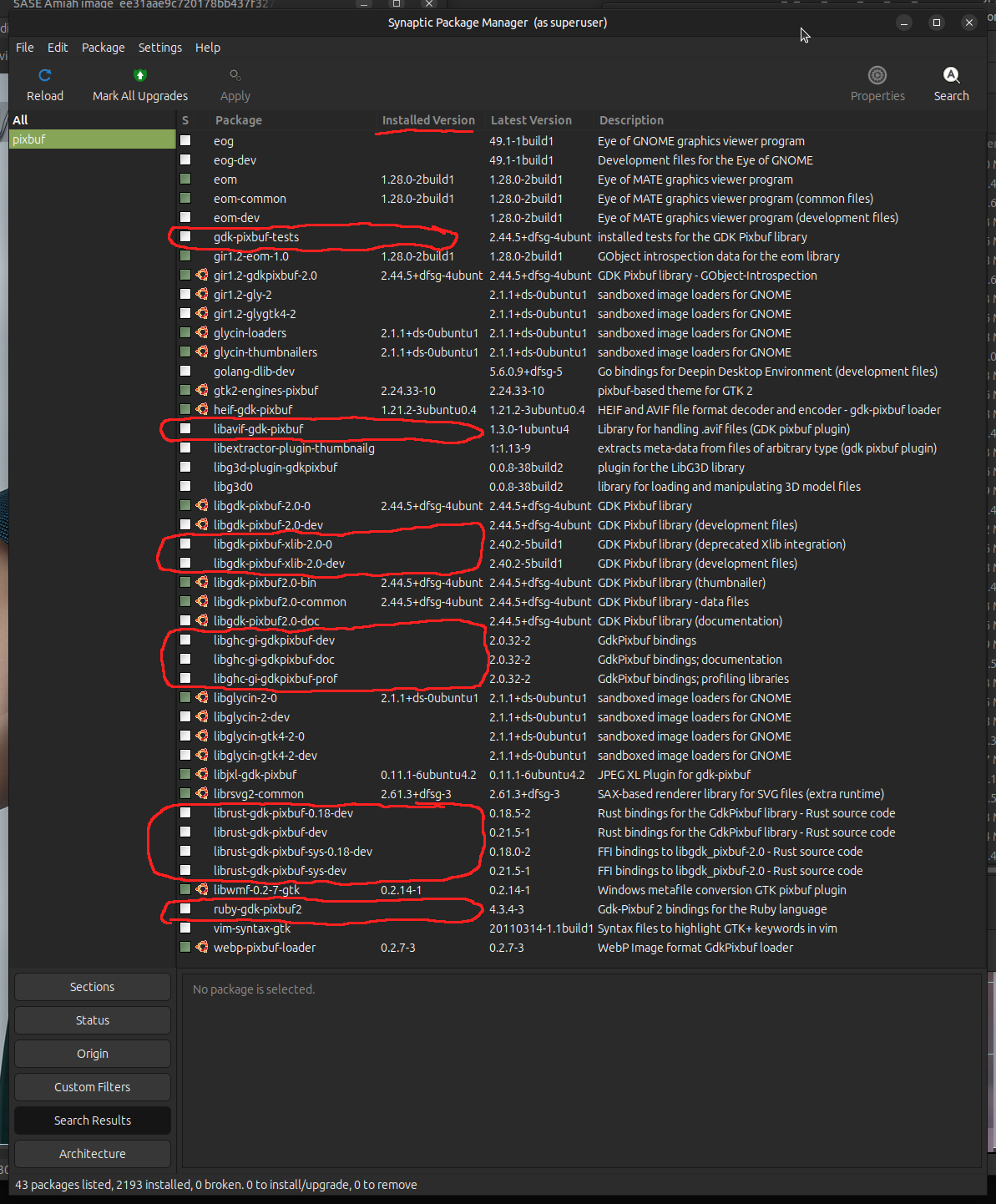This screenshot has width=996, height=1204.
Task: Open the Properties toolbar icon
Action: pyautogui.click(x=877, y=75)
